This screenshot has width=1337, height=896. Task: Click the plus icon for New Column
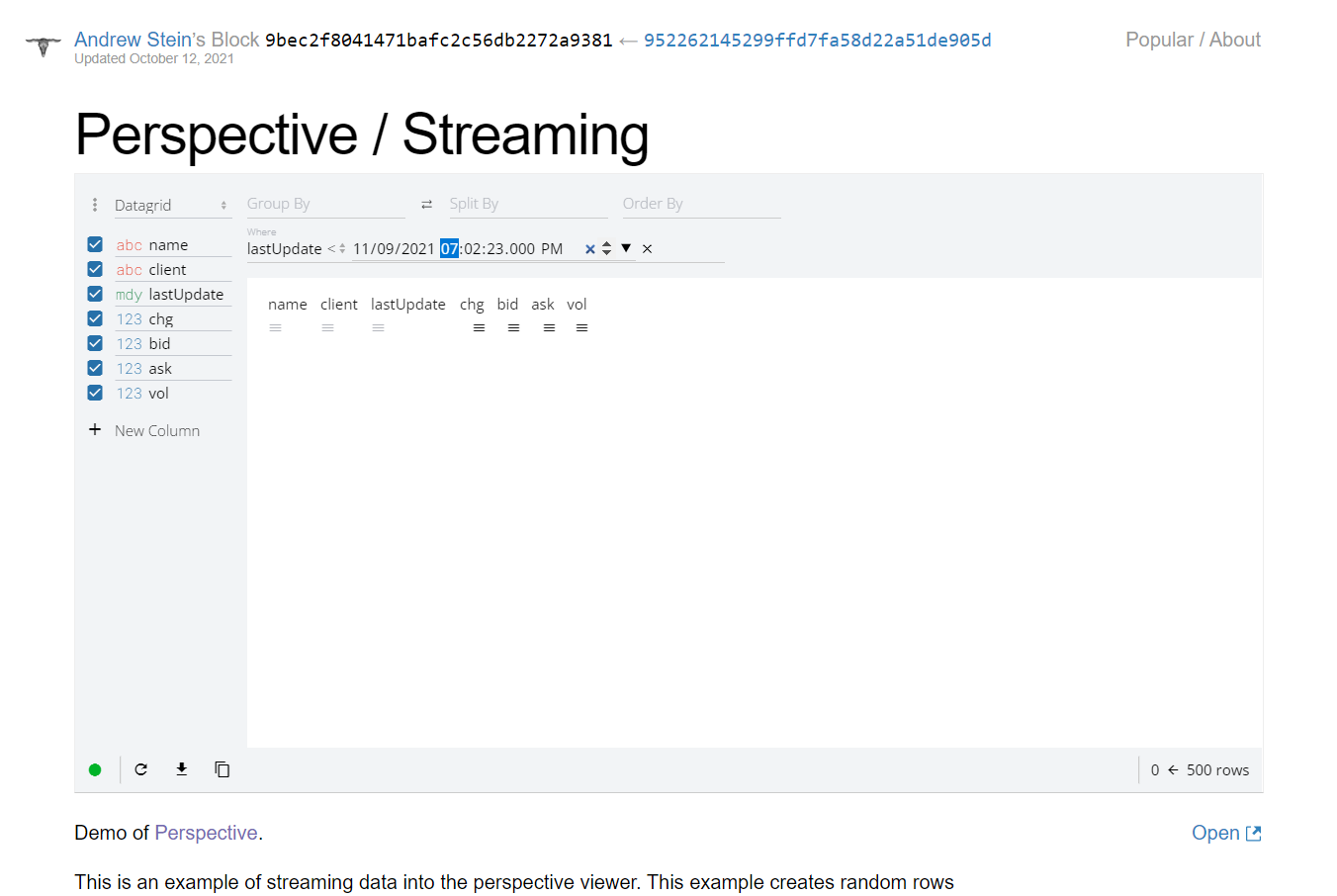point(95,429)
